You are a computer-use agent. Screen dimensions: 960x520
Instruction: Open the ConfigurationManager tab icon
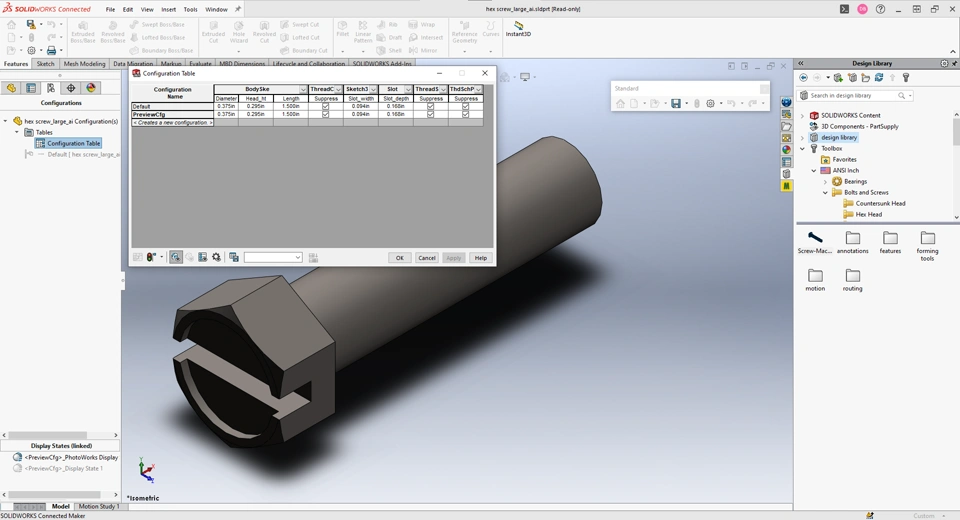pos(51,88)
